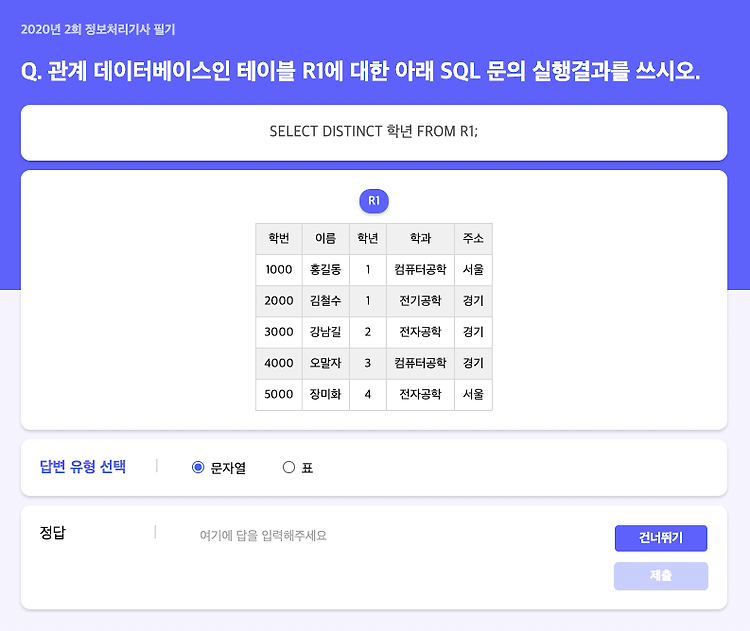Screen dimensions: 750x631
Task: Click the 주소 column header
Action: (x=473, y=238)
